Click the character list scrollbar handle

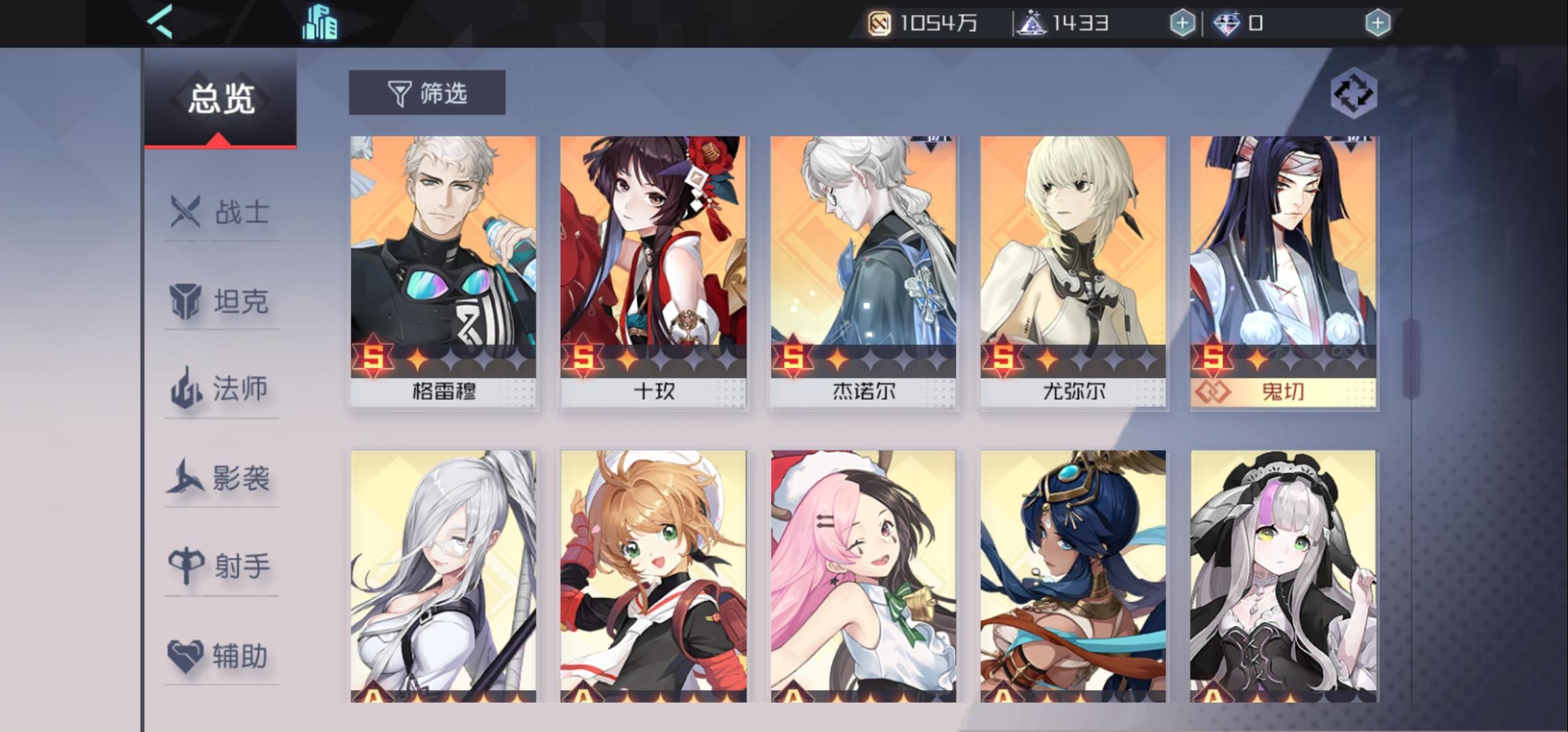(x=1411, y=358)
